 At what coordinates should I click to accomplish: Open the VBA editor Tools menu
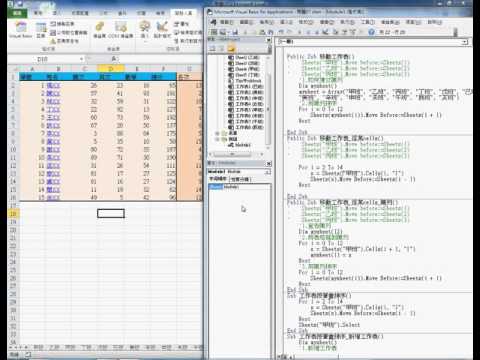coord(367,22)
